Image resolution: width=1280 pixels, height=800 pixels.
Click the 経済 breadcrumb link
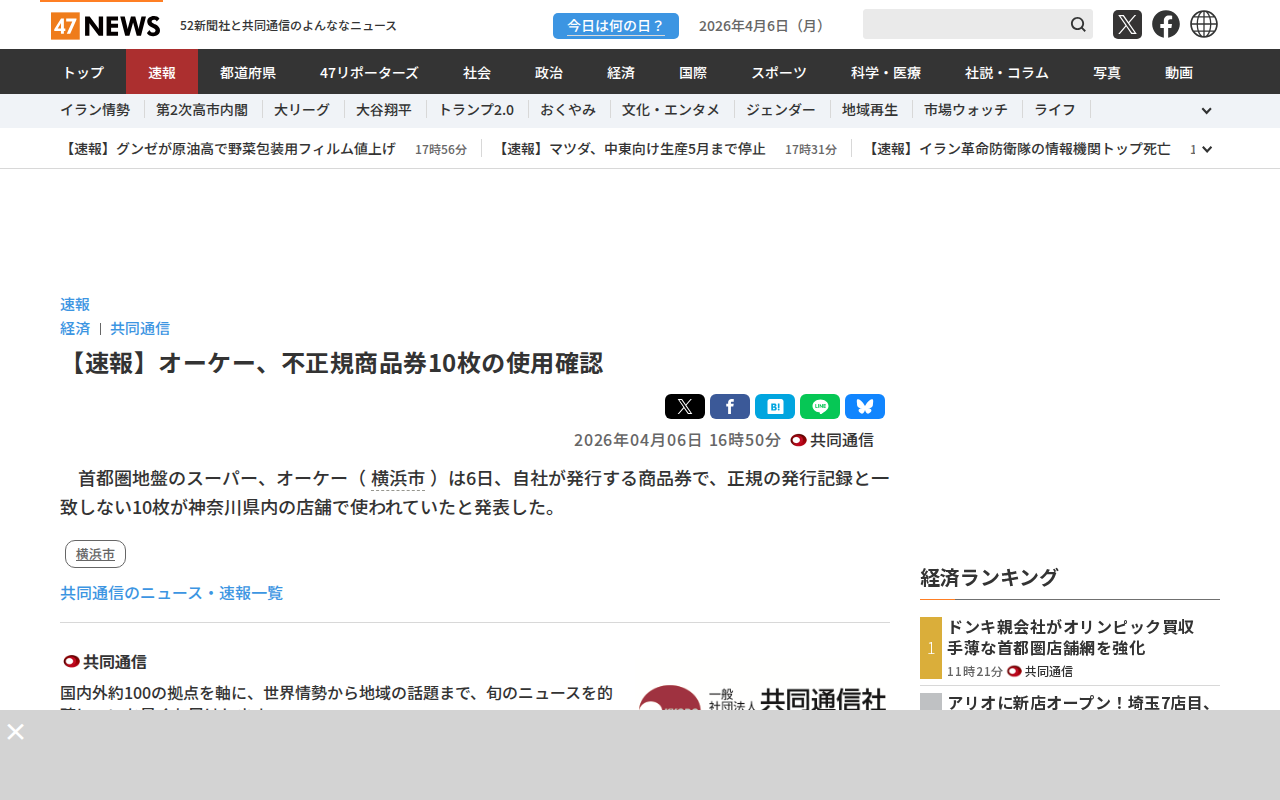click(x=75, y=328)
